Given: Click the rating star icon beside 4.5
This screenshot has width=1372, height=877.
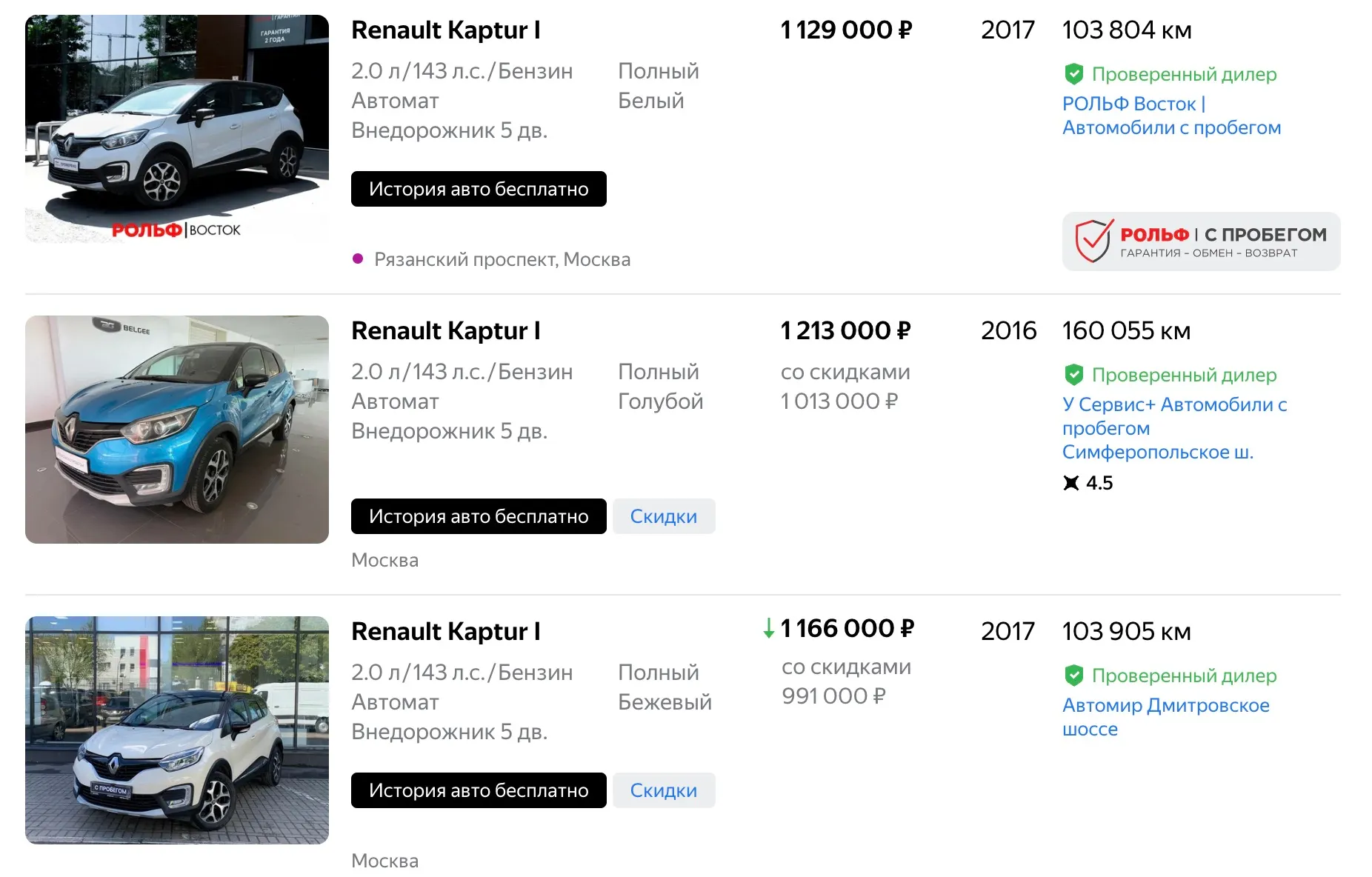Looking at the screenshot, I should point(1071,483).
